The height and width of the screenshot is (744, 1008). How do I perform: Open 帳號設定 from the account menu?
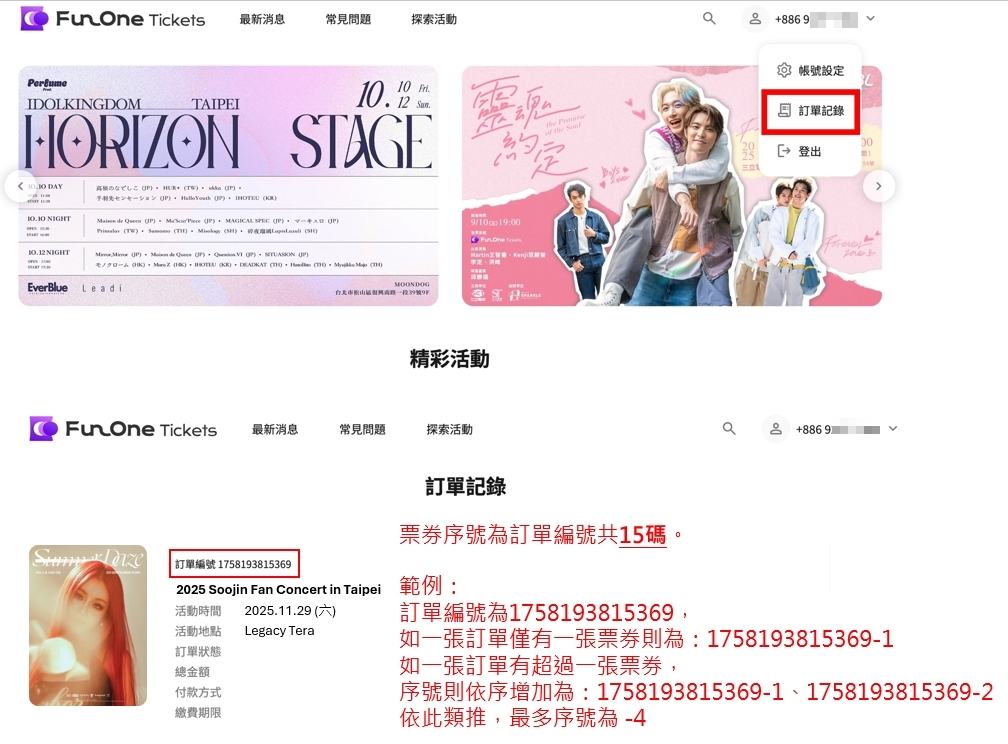(821, 71)
